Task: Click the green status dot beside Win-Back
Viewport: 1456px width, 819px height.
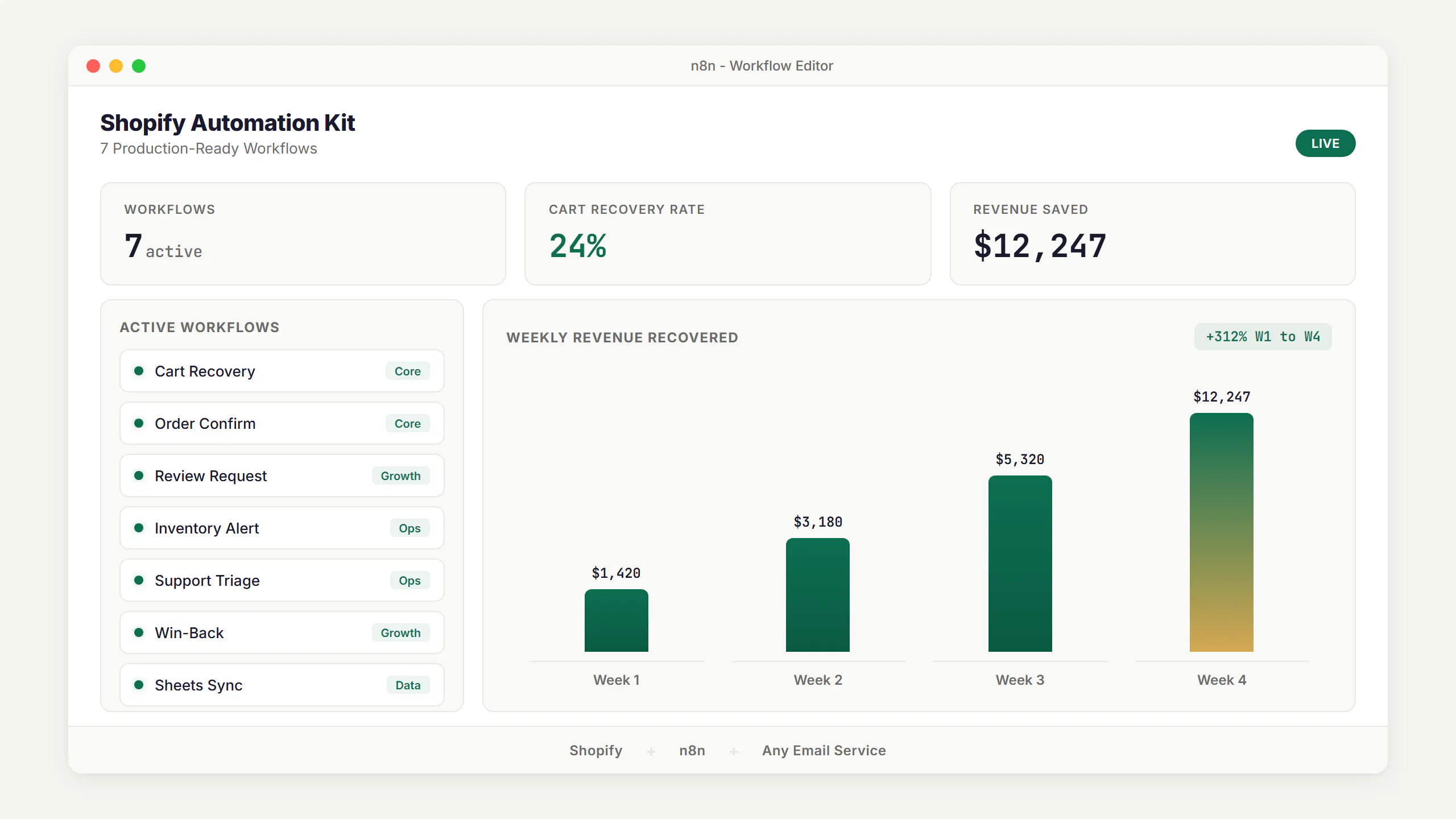Action: click(139, 632)
